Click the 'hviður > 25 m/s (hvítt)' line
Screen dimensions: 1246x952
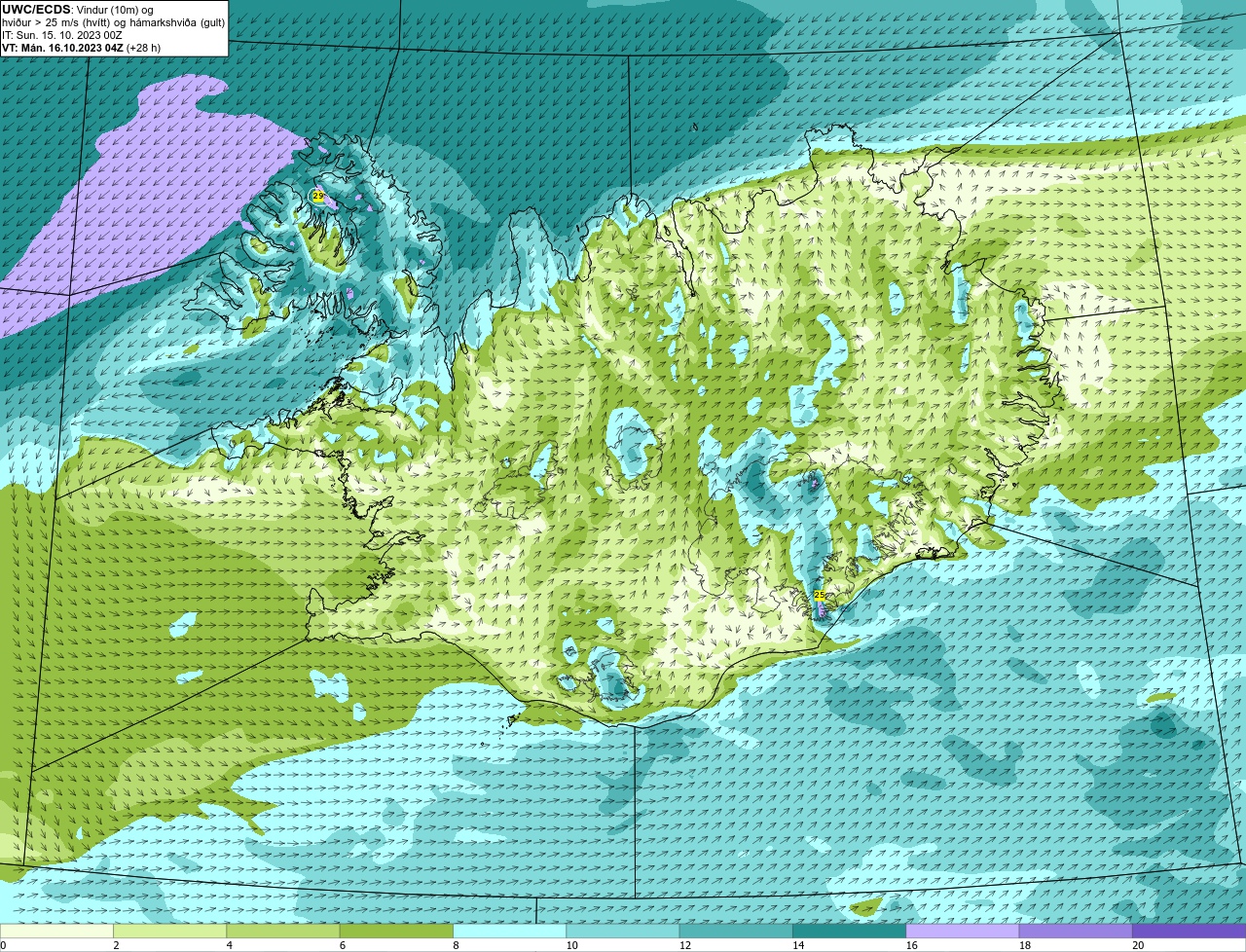[x=60, y=22]
